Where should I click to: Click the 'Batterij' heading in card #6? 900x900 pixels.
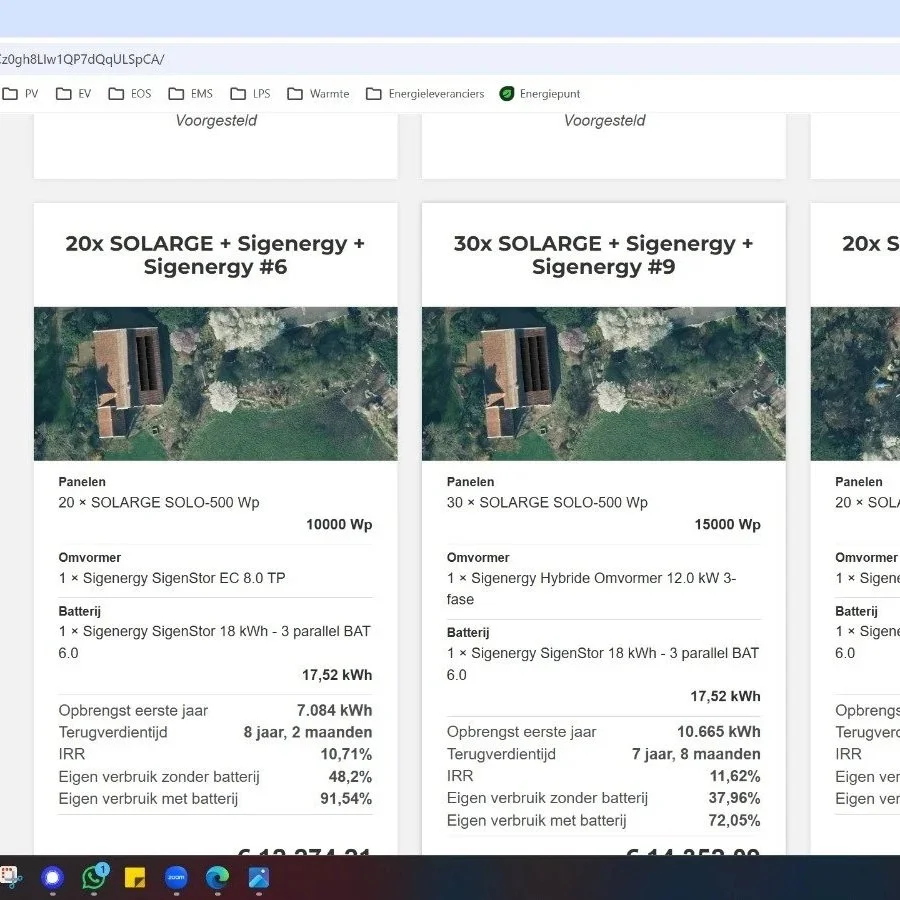[79, 611]
